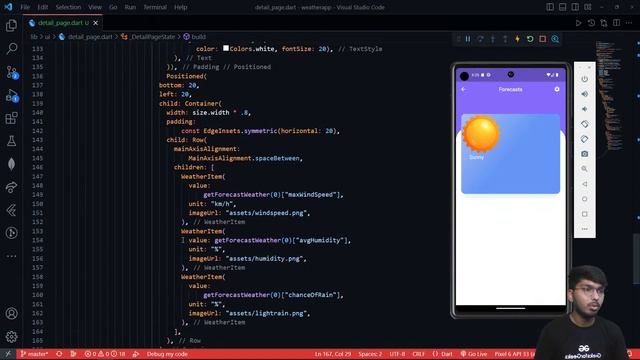Screen dimensions: 640x360
Task: Open settings gear in Forecasts app bar
Action: pyautogui.click(x=557, y=89)
